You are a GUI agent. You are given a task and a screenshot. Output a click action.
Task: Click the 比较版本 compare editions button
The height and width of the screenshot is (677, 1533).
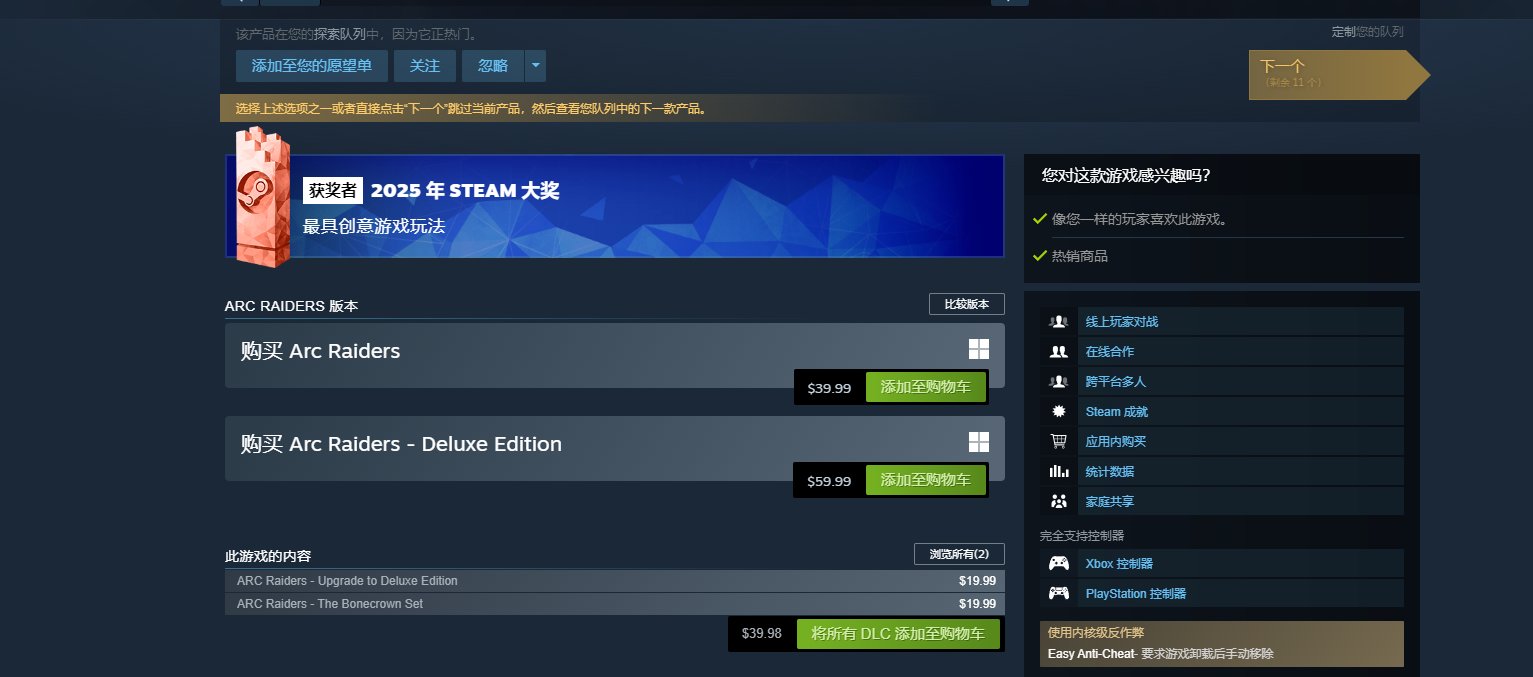coord(966,305)
